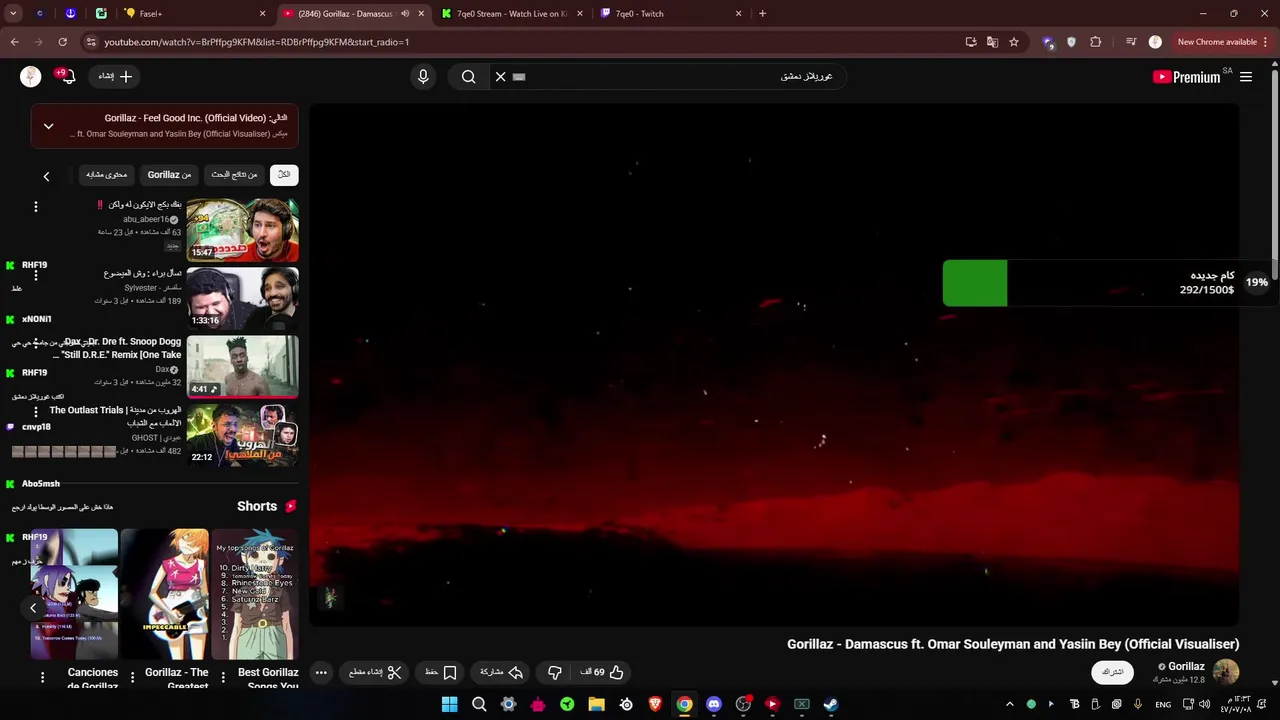Open the 'My top songs of Gorillaz' short
Viewport: 1280px width, 720px height.
pyautogui.click(x=254, y=594)
